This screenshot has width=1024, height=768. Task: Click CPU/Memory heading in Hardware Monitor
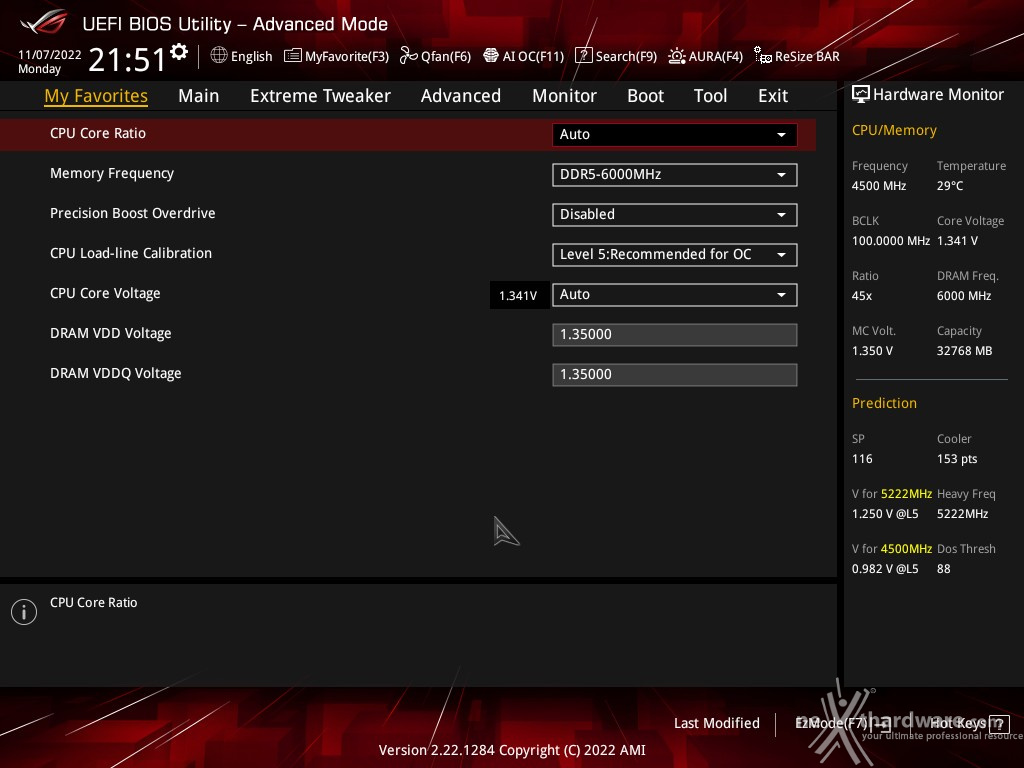click(894, 131)
